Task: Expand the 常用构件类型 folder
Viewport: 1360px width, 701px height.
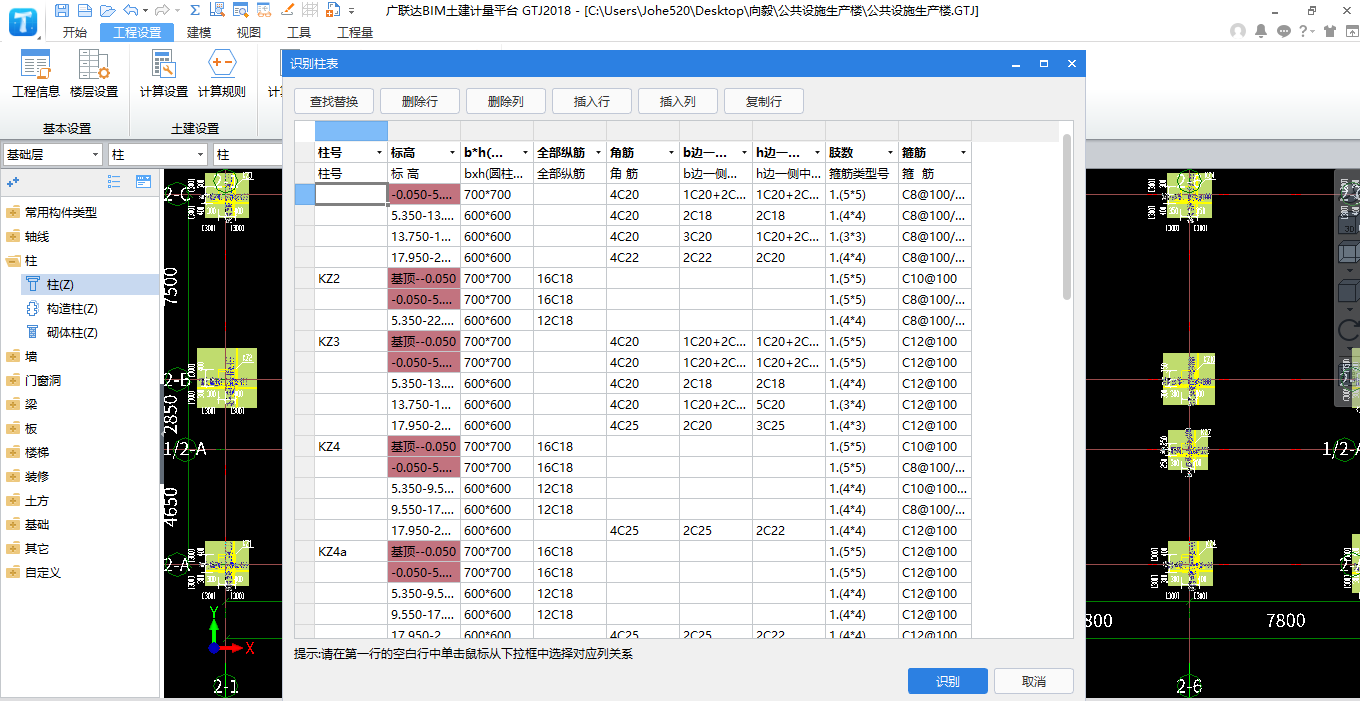Action: click(x=13, y=212)
